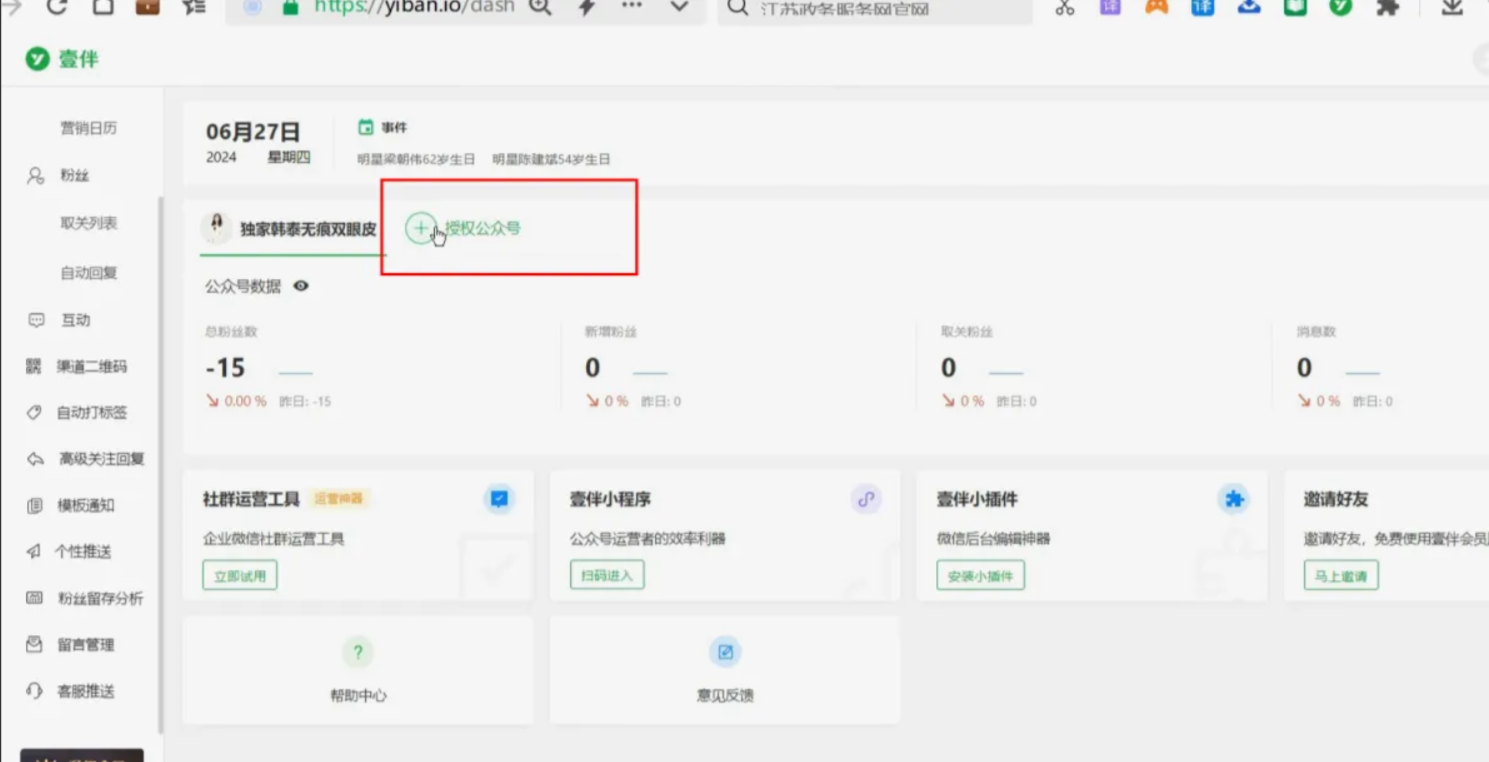This screenshot has height=762, width=1489.
Task: Click the orange gamepad extension icon
Action: click(x=1156, y=6)
